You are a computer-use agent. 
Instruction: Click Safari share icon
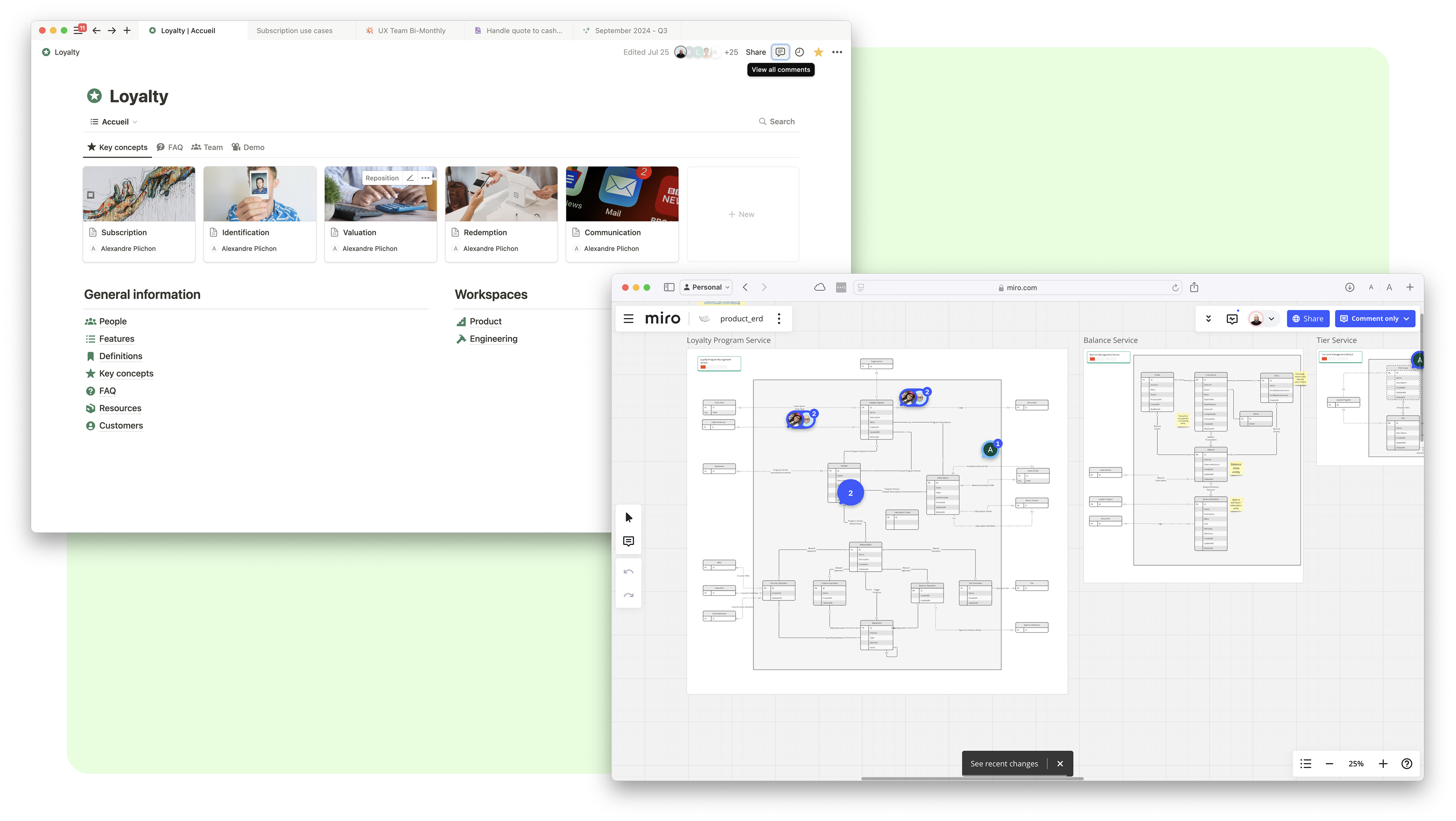click(x=1194, y=287)
